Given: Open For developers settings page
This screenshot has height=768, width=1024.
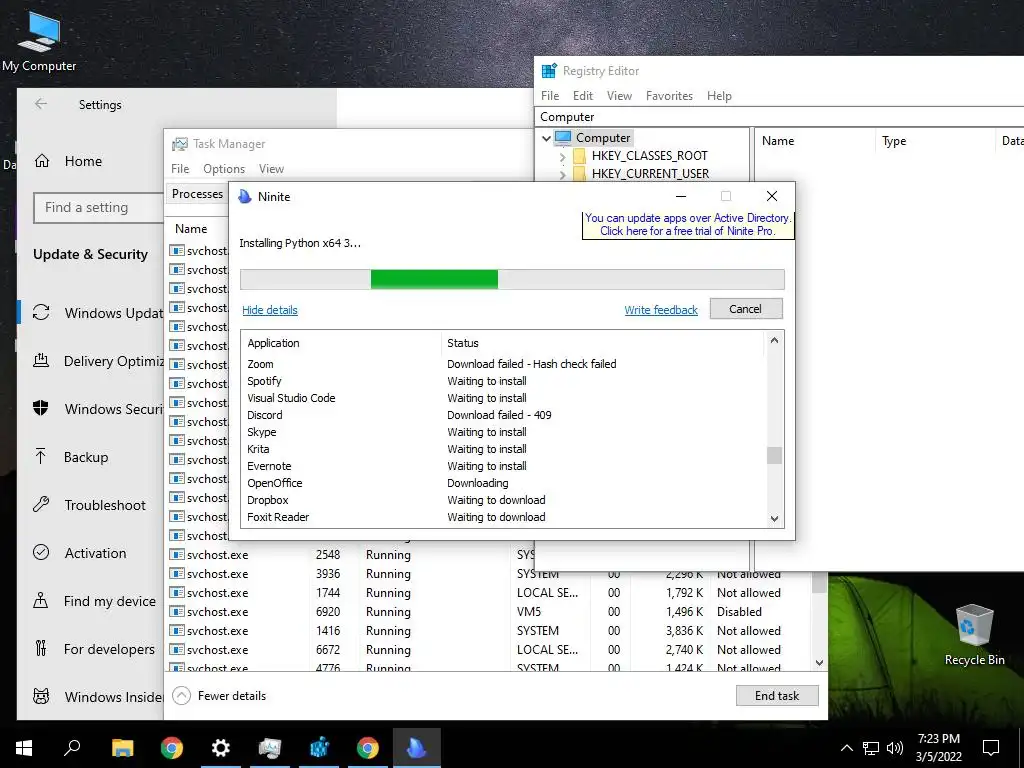Looking at the screenshot, I should (94, 649).
